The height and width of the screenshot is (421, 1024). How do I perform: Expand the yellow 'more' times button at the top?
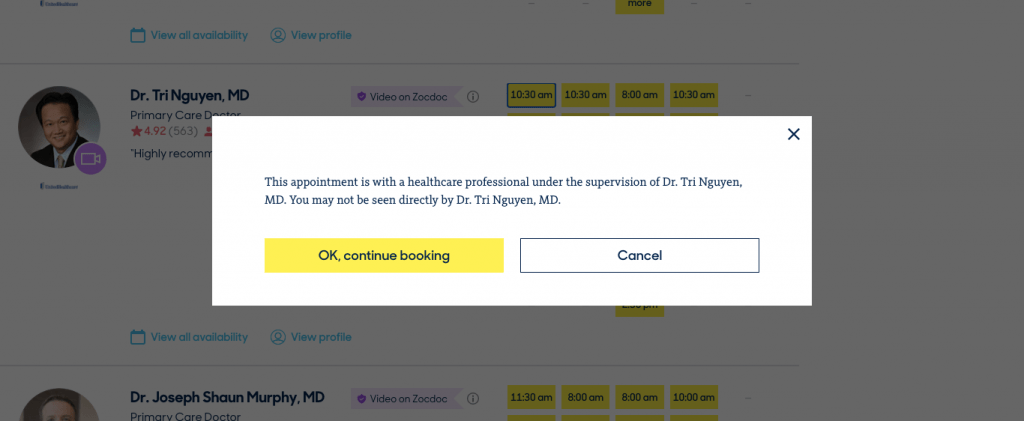pyautogui.click(x=639, y=5)
